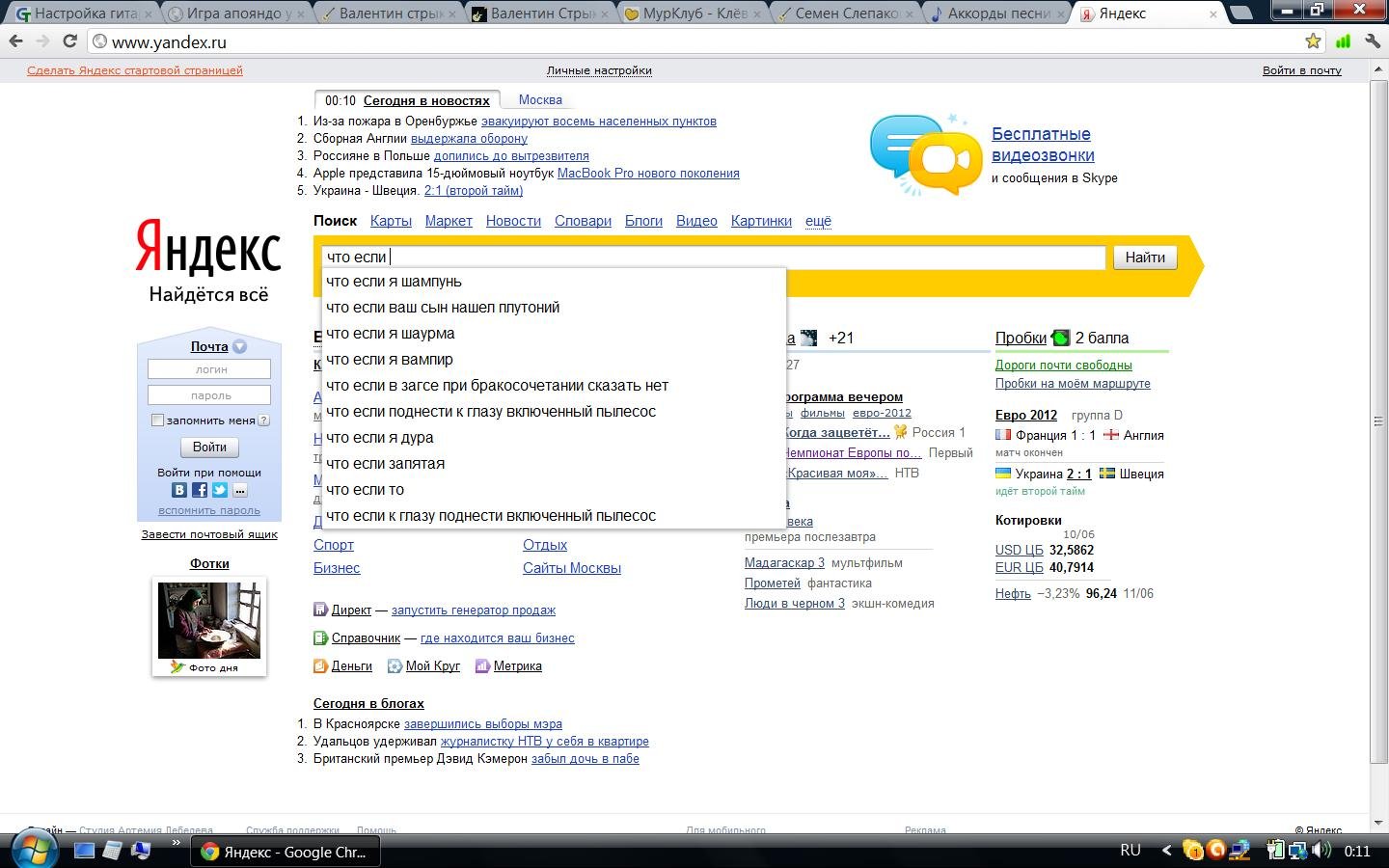Viewport: 1389px width, 868px height.
Task: Open Личные настройки link
Action: [x=599, y=70]
